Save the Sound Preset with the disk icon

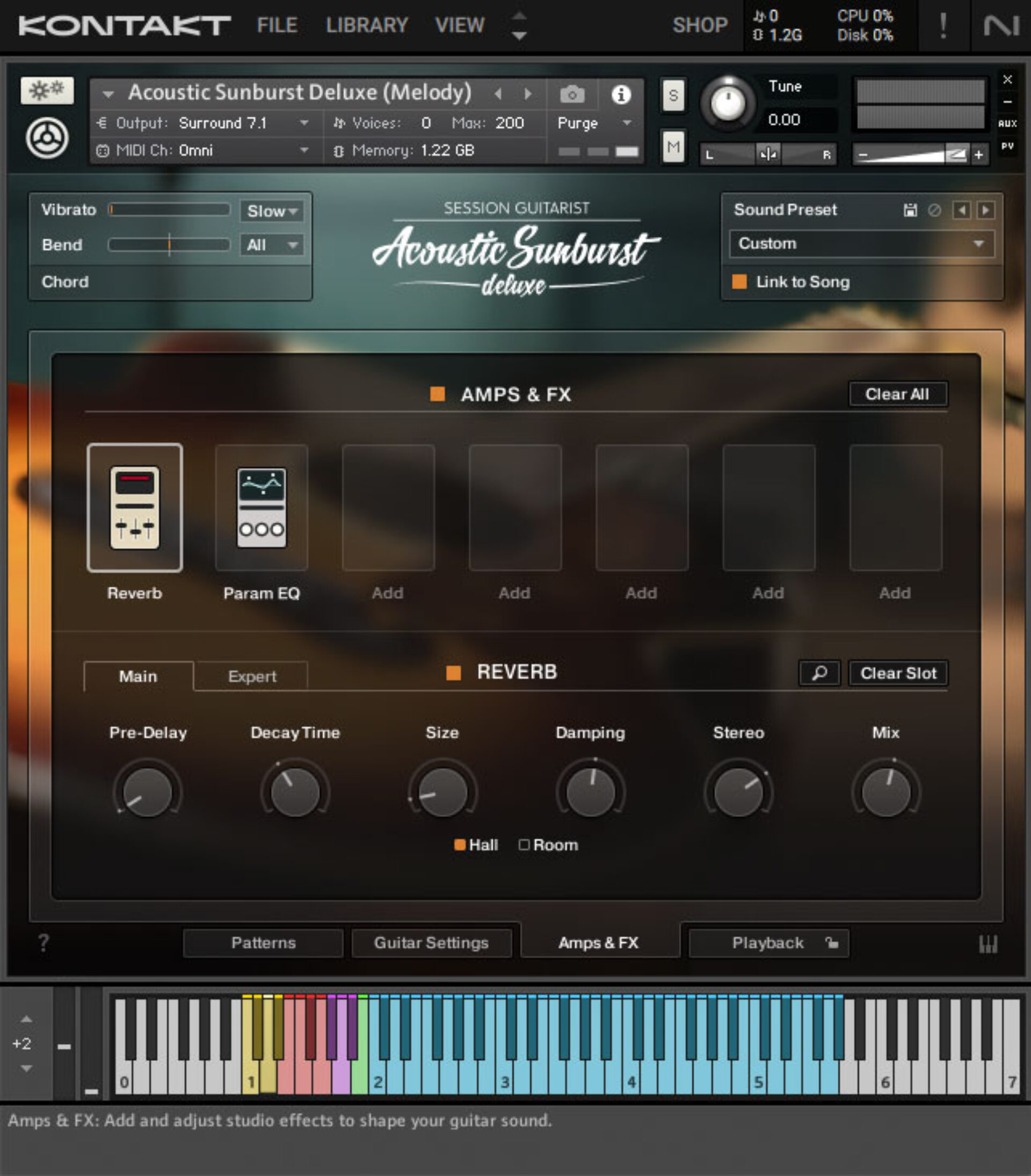pos(910,210)
